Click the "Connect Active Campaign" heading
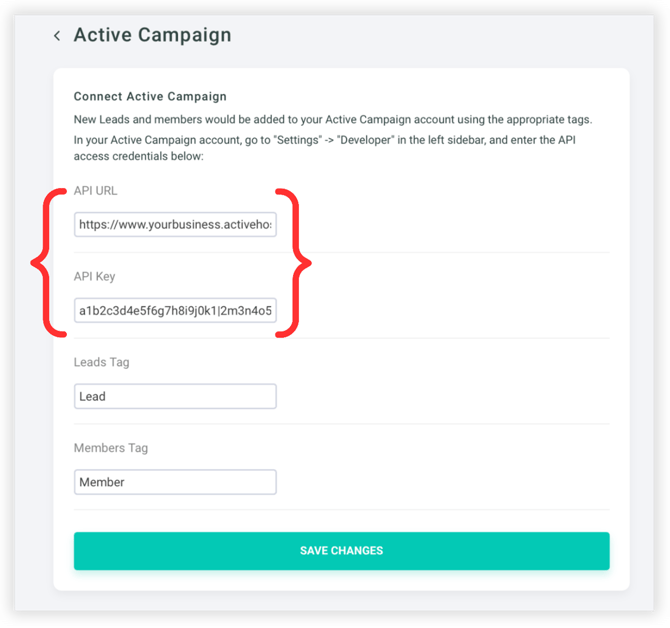670x628 pixels. click(x=150, y=97)
